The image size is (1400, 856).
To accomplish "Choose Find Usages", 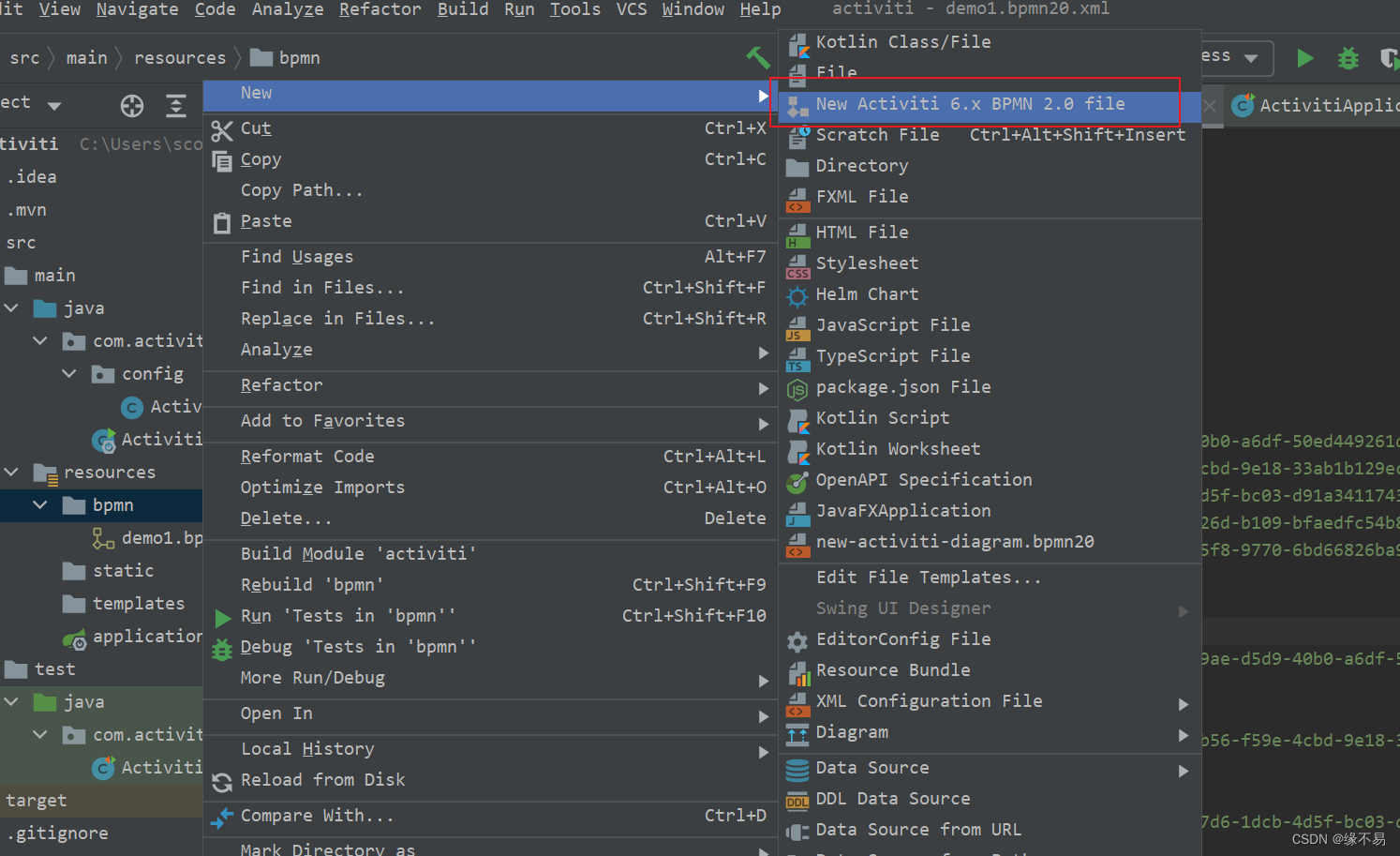I will point(489,257).
